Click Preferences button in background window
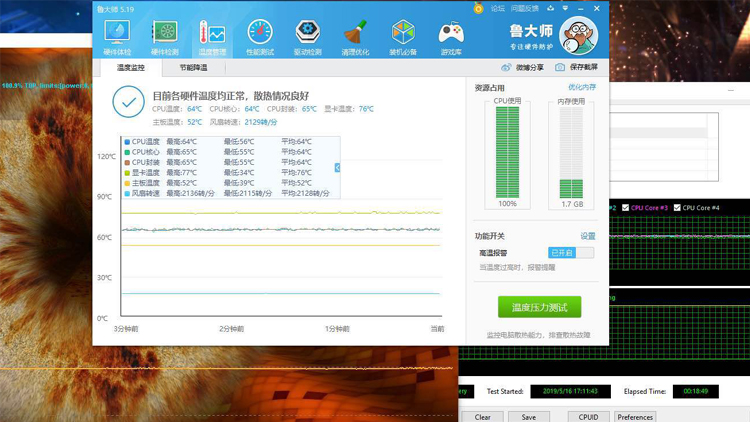 click(635, 417)
